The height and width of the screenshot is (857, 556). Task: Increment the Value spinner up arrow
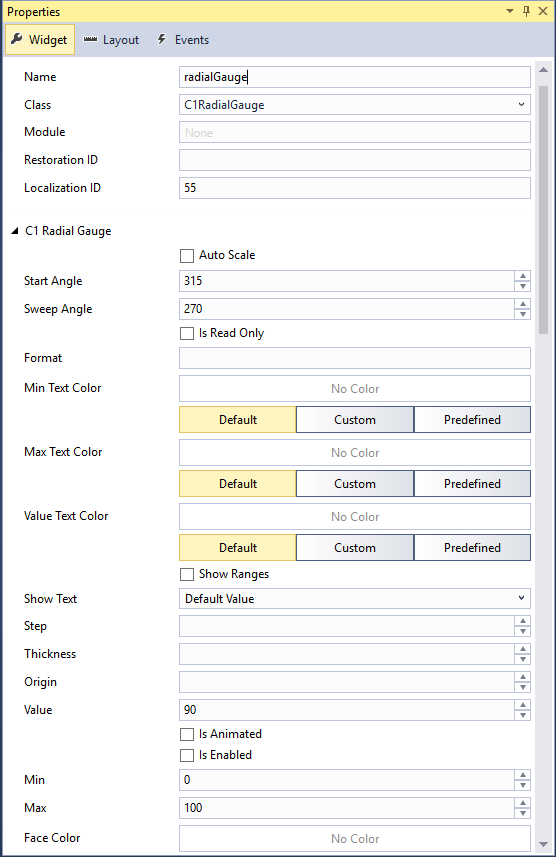pos(523,705)
